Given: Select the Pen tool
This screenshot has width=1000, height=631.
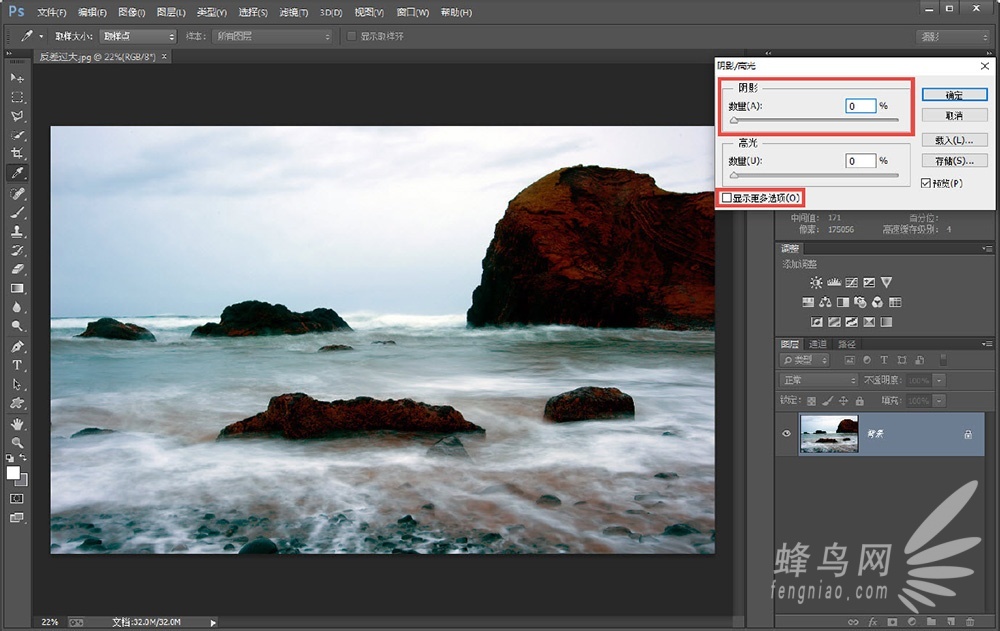Looking at the screenshot, I should point(17,346).
